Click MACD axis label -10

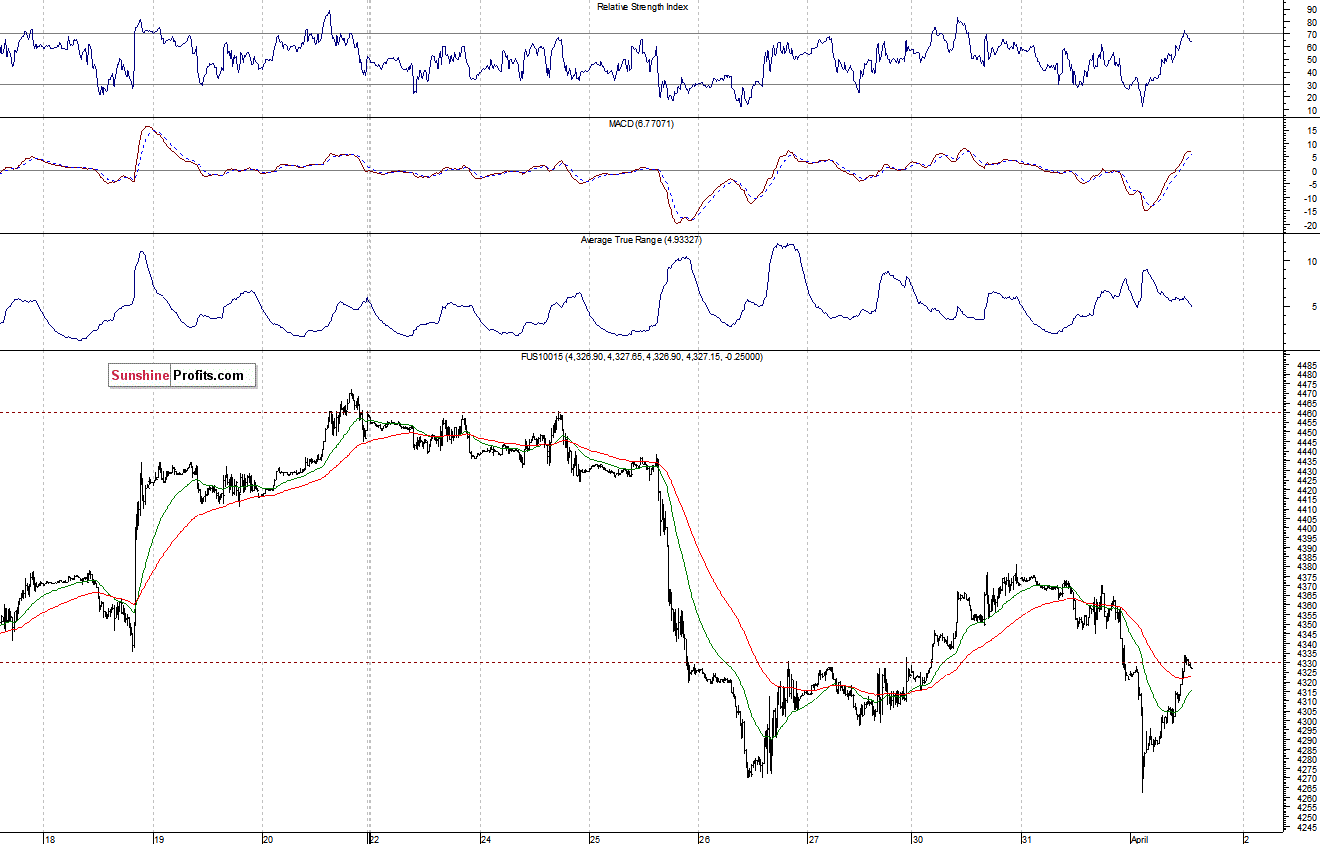click(x=1309, y=198)
